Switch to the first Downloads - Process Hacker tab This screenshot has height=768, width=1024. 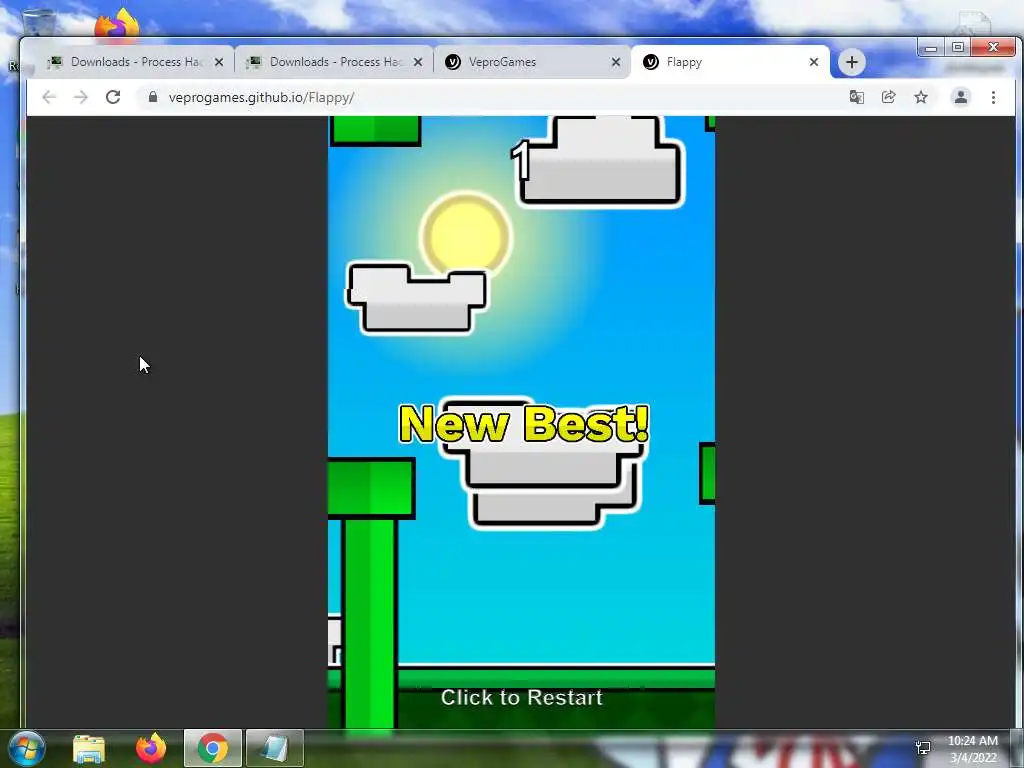134,62
